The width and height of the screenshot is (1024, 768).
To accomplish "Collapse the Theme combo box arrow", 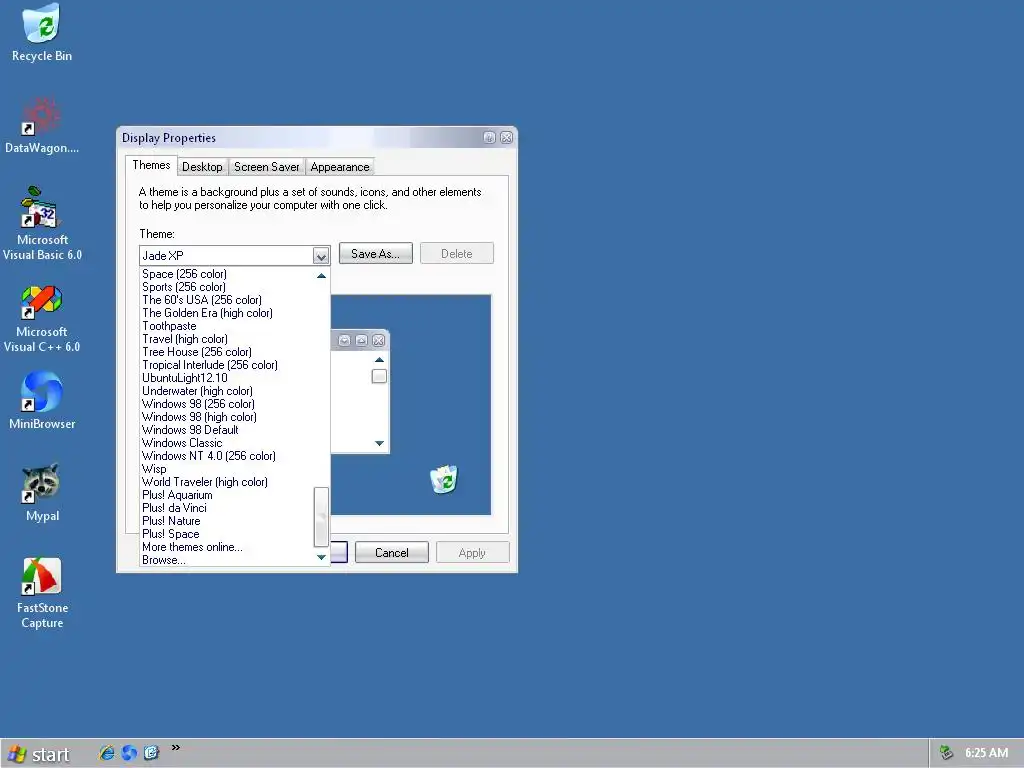I will (321, 255).
